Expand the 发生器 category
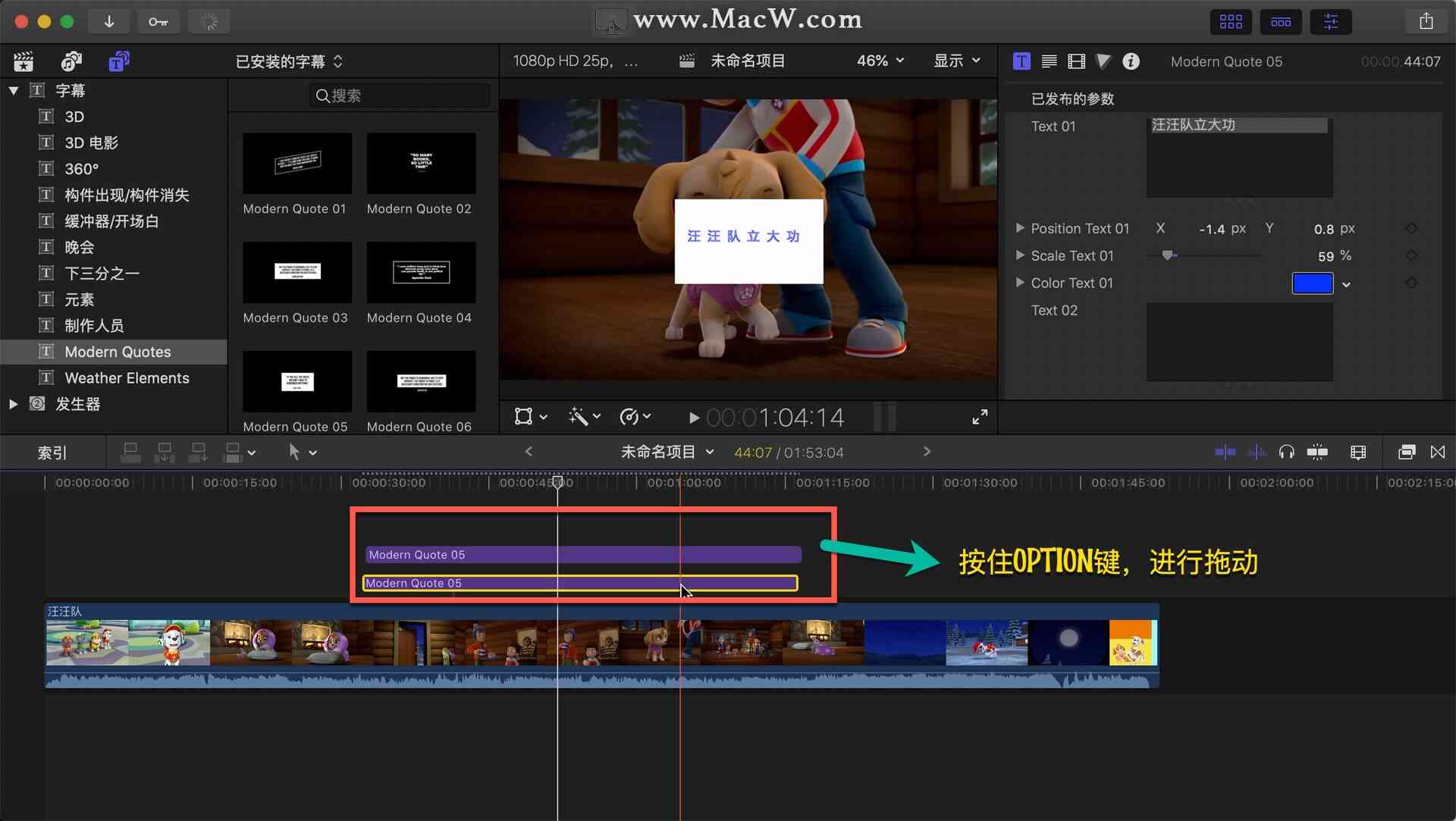 [x=13, y=404]
